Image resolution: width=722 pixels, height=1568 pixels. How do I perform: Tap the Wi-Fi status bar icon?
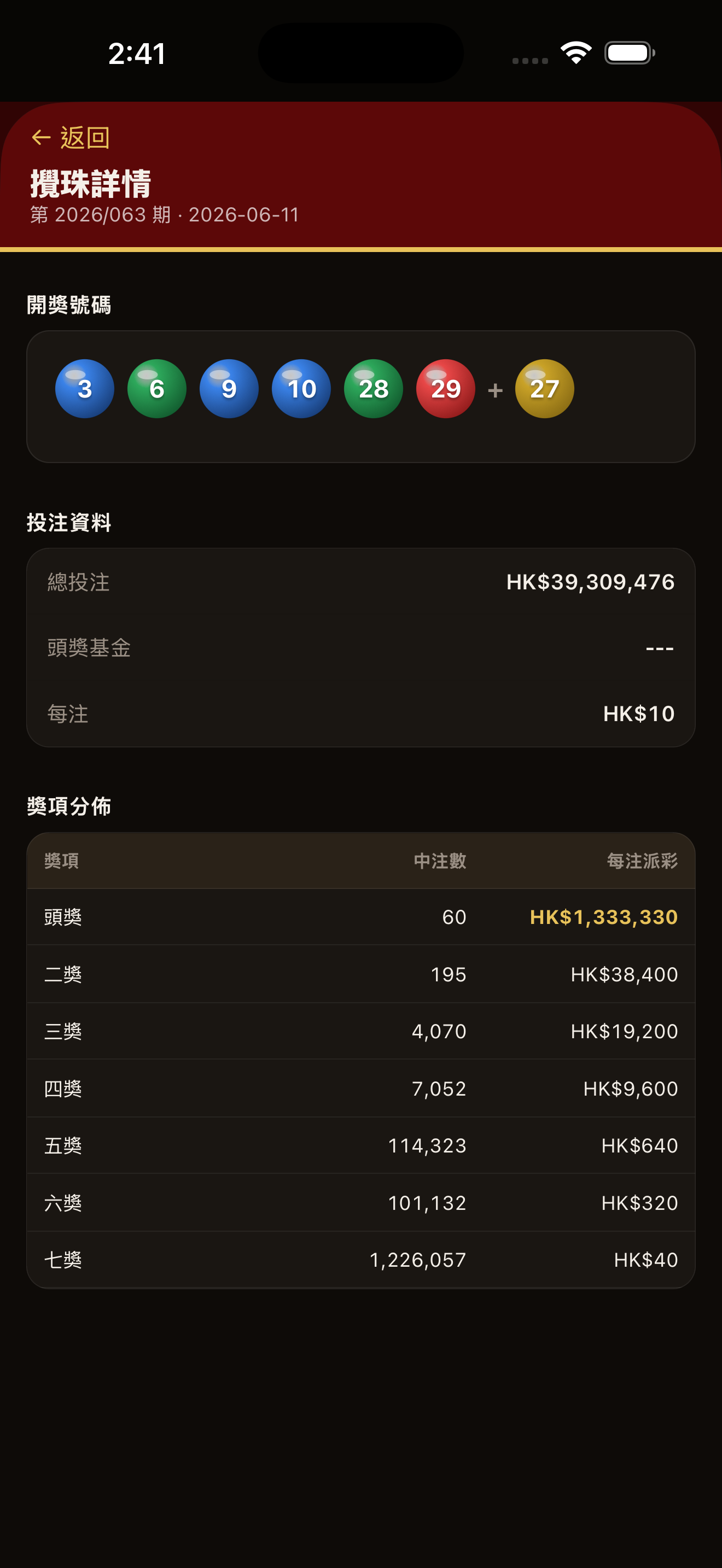[577, 53]
